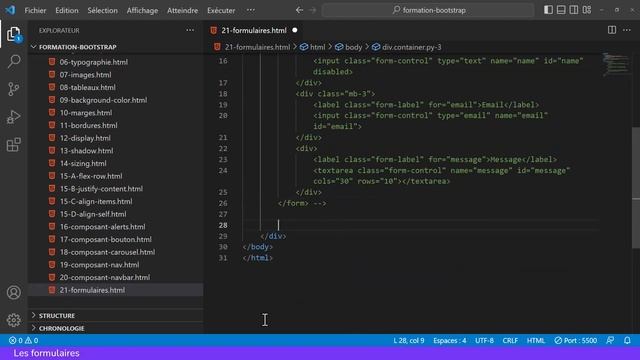The height and width of the screenshot is (360, 640).
Task: Change line ending via CRLF
Action: [510, 340]
